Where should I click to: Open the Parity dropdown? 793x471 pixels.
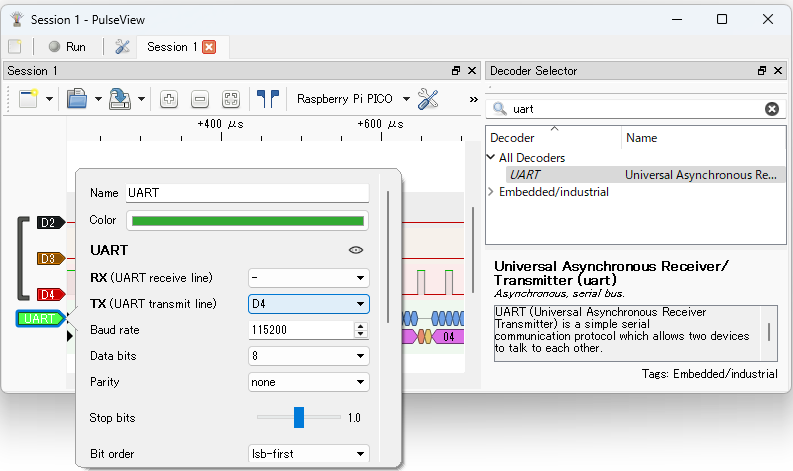click(x=308, y=382)
